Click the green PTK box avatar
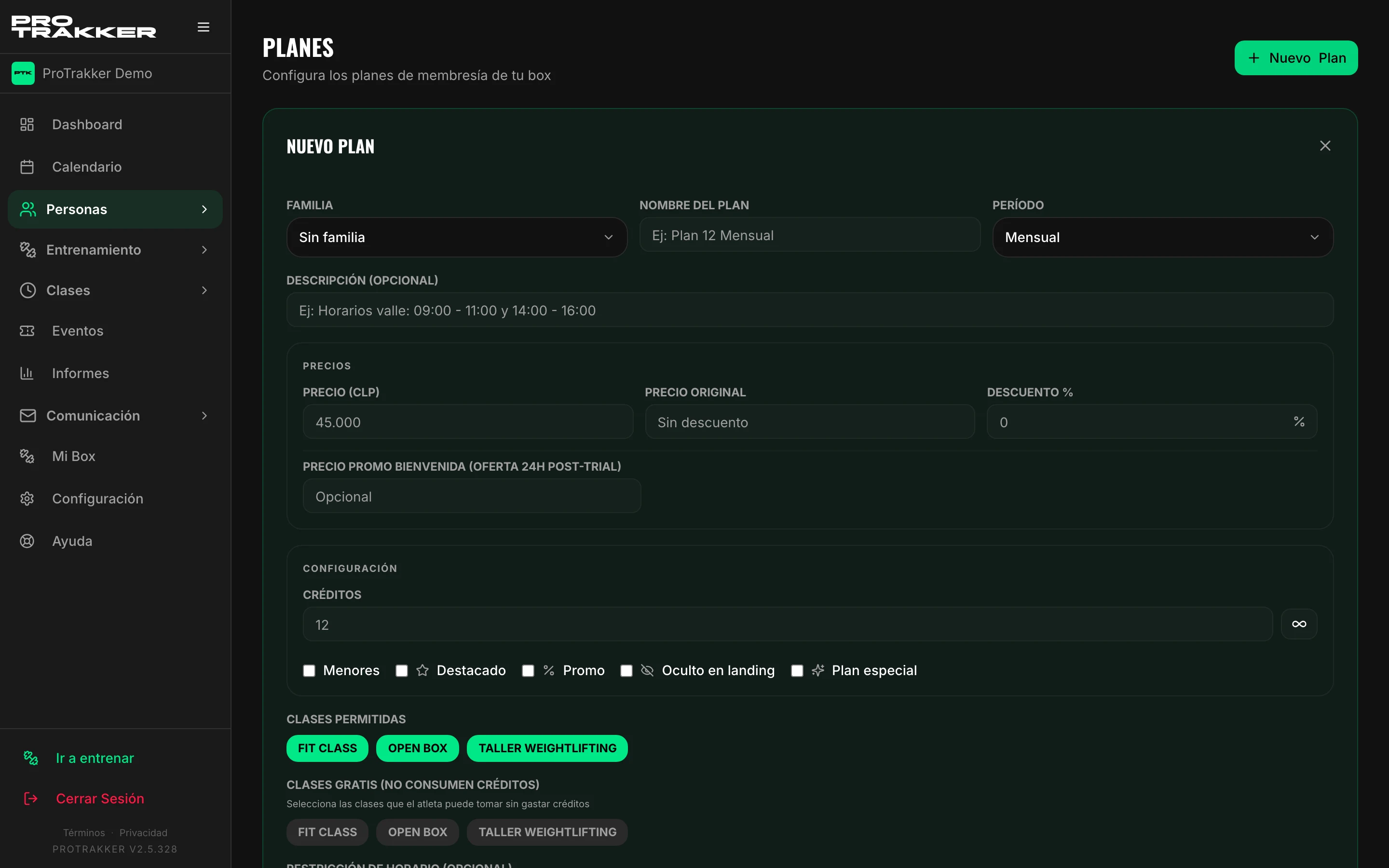1389x868 pixels. coord(23,73)
